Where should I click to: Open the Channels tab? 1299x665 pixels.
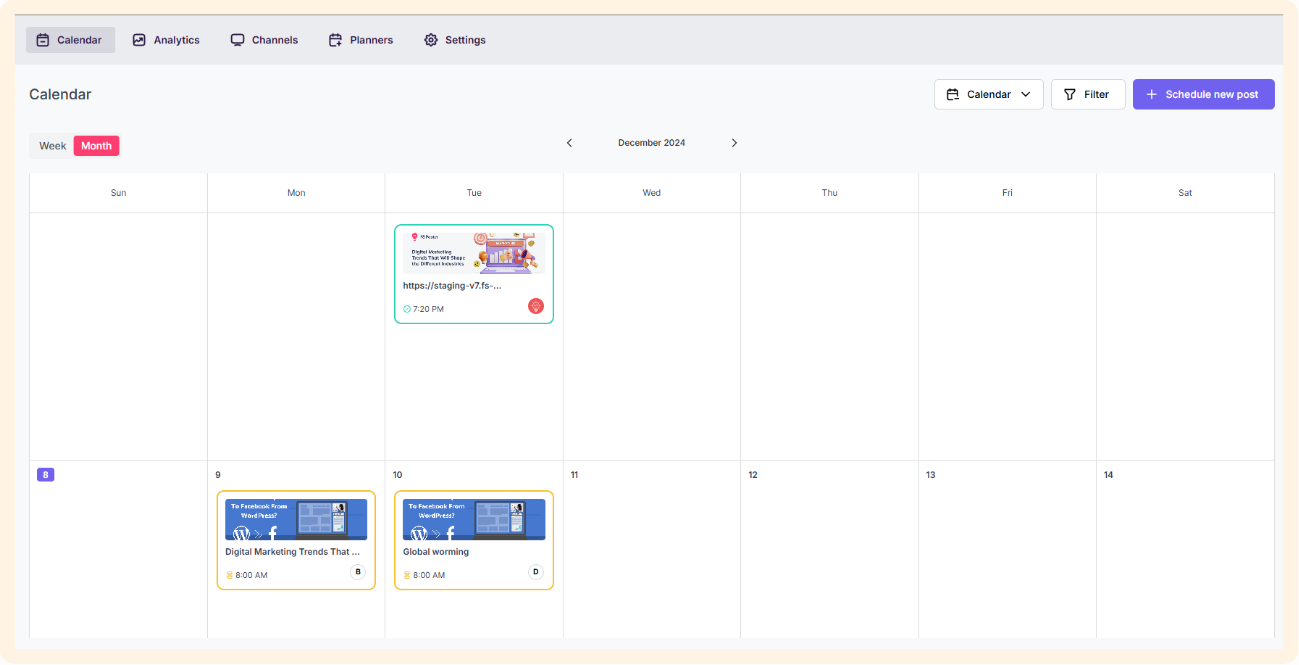coord(264,40)
